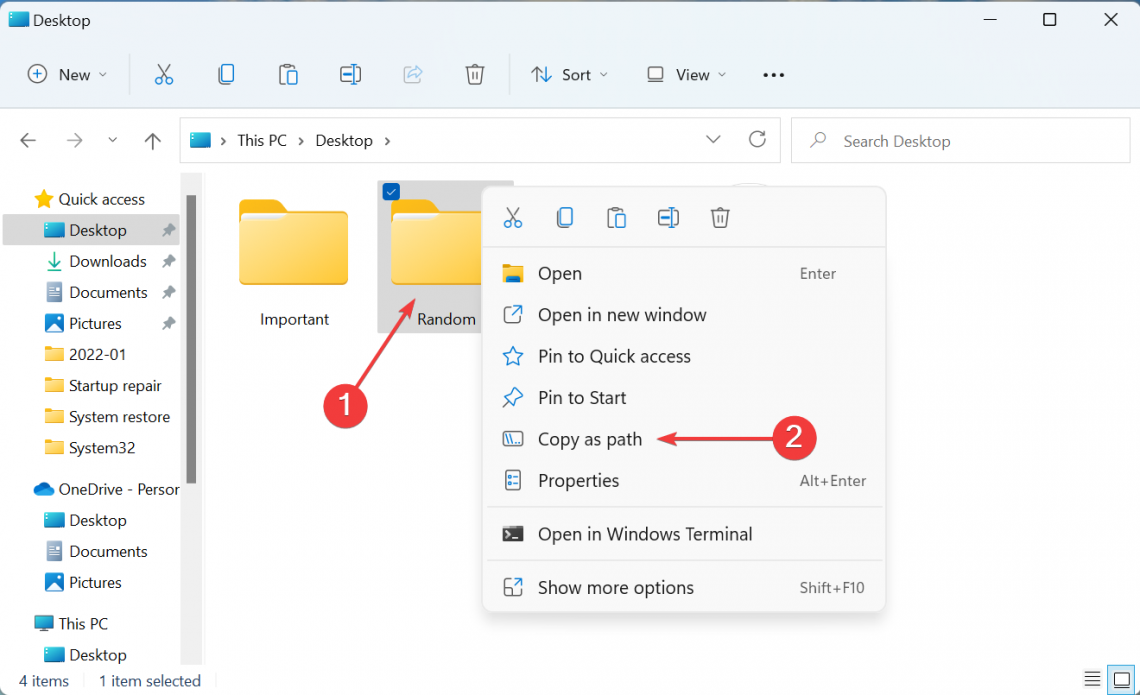Open the See more ellipsis in the toolbar

point(773,74)
